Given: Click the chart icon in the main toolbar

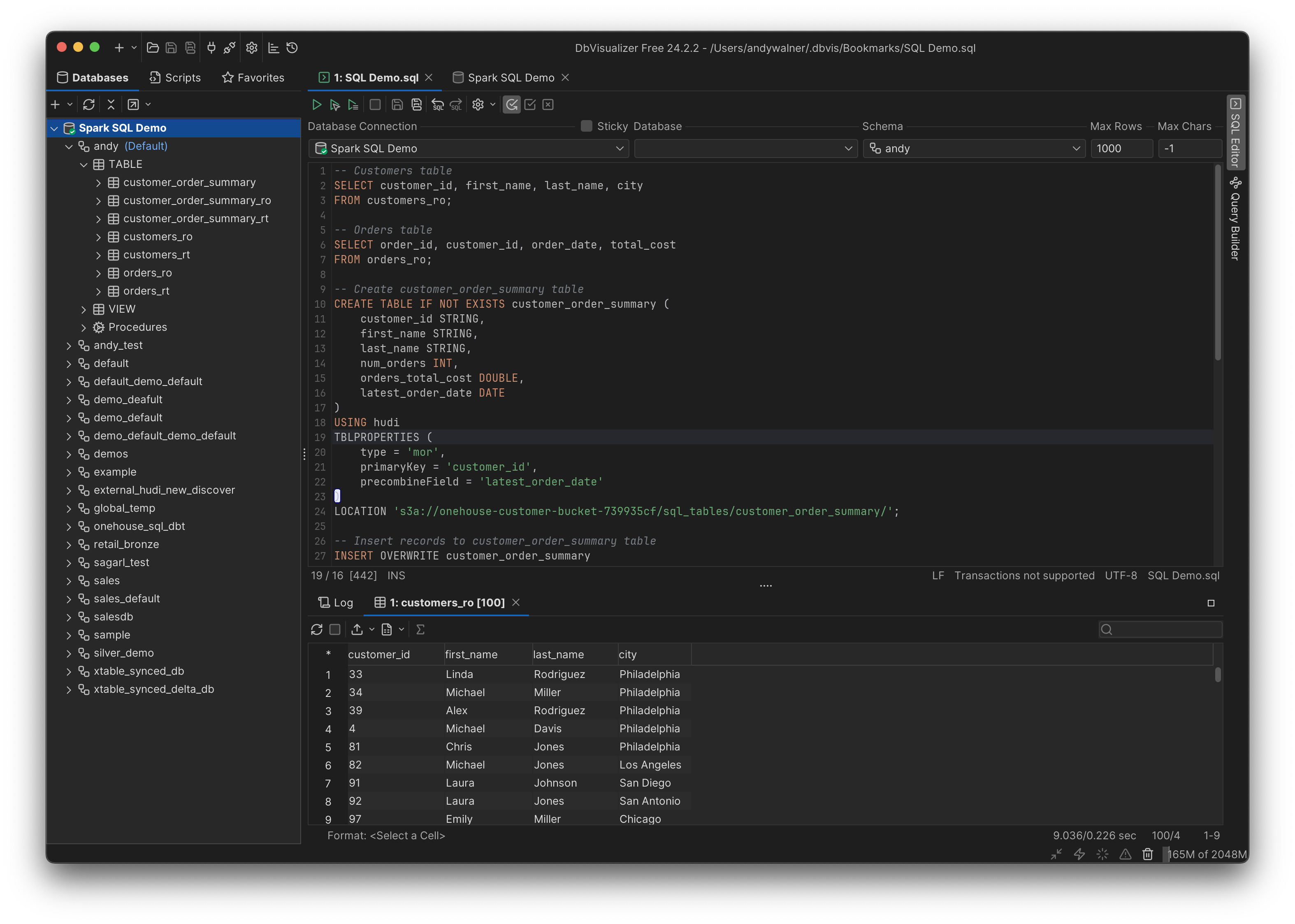Looking at the screenshot, I should (x=274, y=48).
